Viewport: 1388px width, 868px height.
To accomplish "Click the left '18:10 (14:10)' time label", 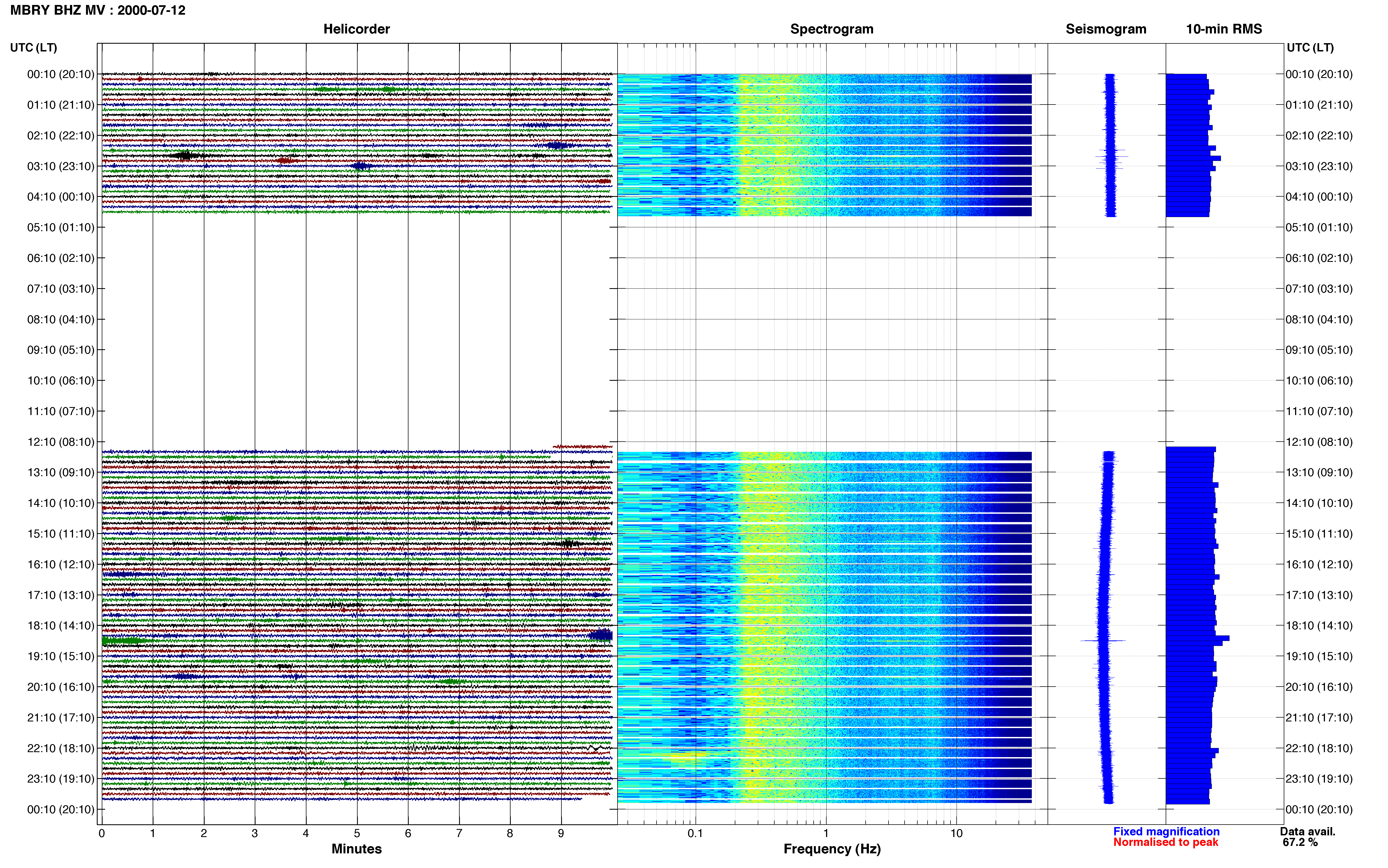I will 61,626.
